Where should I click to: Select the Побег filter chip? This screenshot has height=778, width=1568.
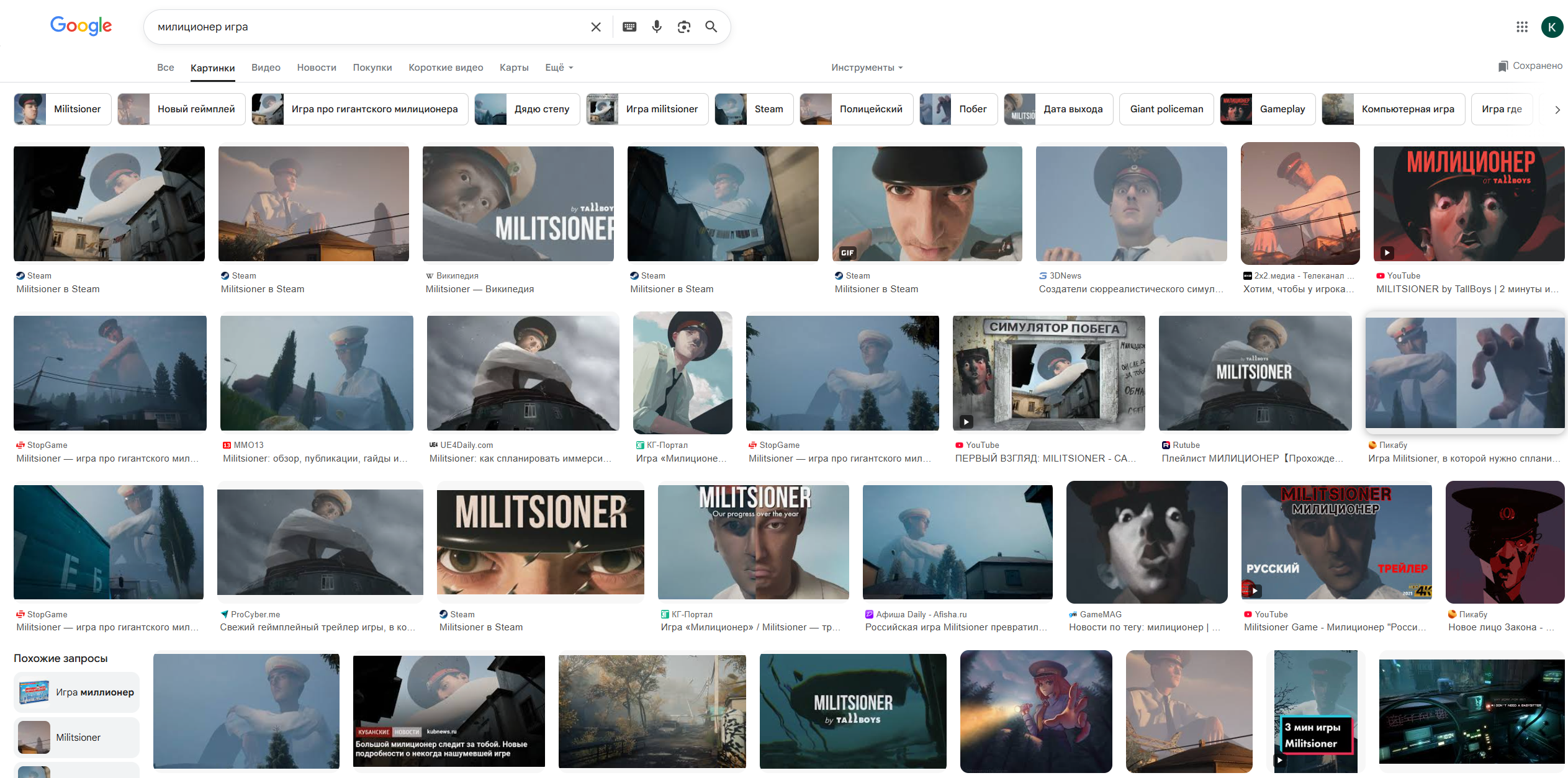(x=958, y=109)
